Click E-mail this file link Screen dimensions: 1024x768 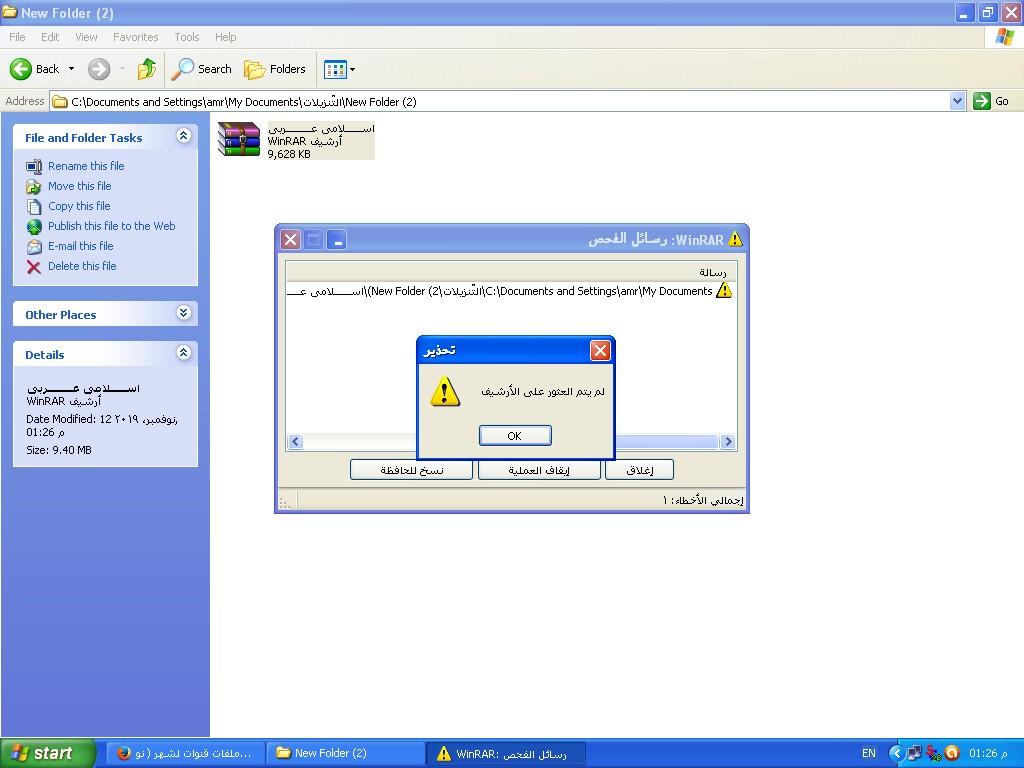[x=80, y=246]
